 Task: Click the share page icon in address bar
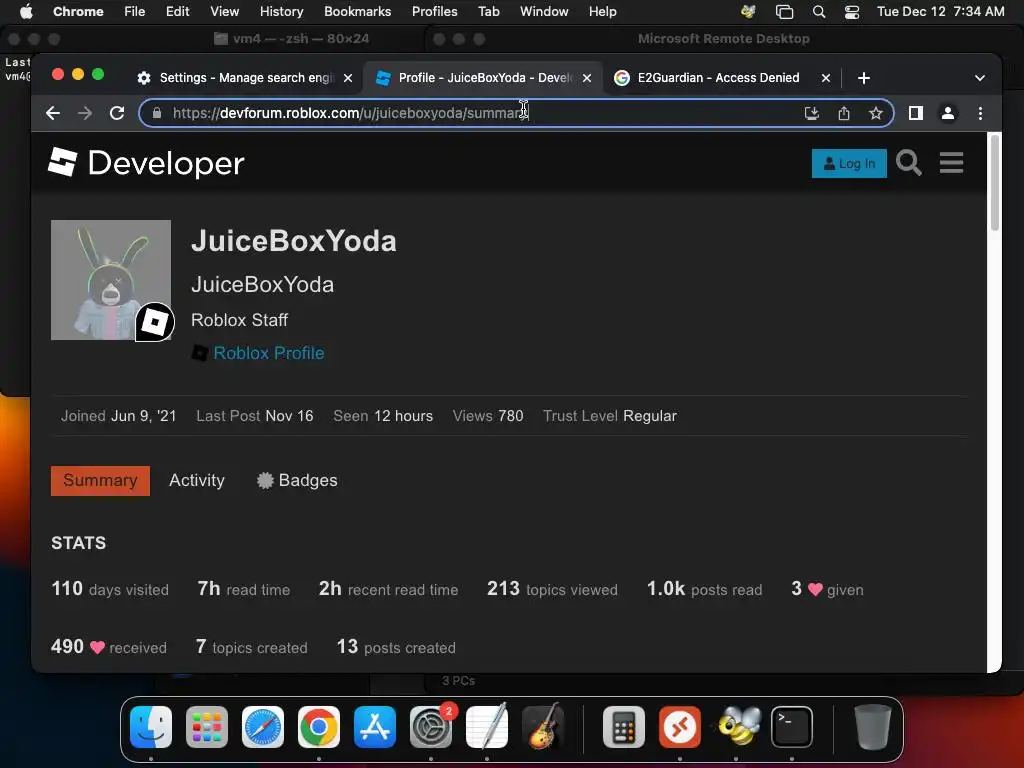(x=844, y=113)
